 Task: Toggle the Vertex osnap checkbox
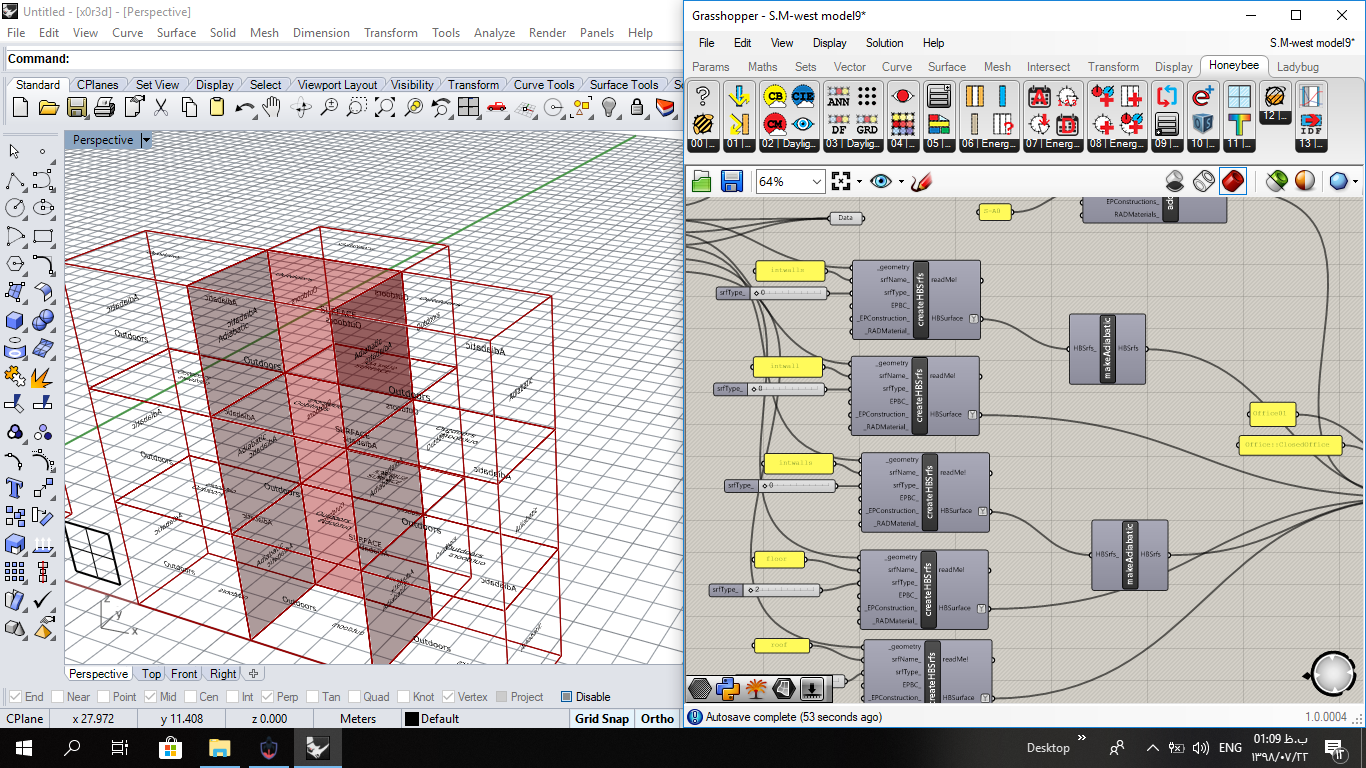click(448, 697)
